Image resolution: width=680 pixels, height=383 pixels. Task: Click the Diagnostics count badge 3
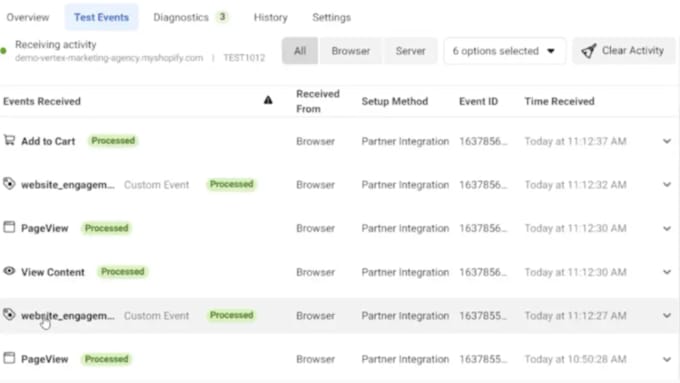[x=222, y=17]
